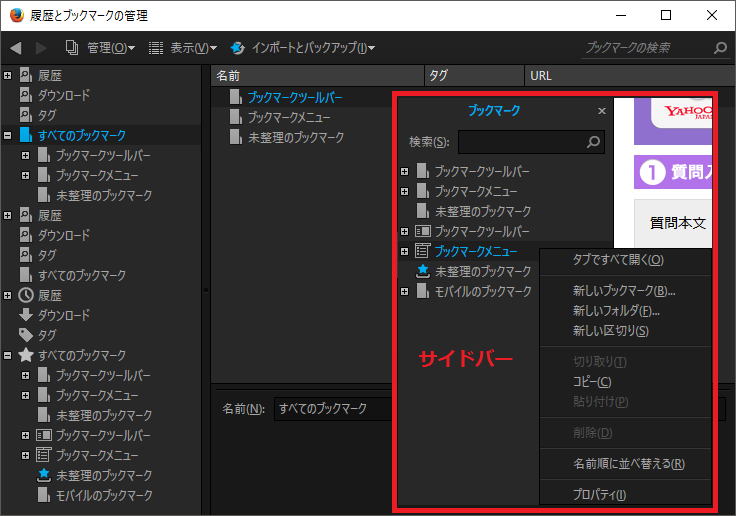Viewport: 736px width, 516px height.
Task: Click toolbar-style icon of ブックマークツールバー in left tree
Action: coord(44,435)
